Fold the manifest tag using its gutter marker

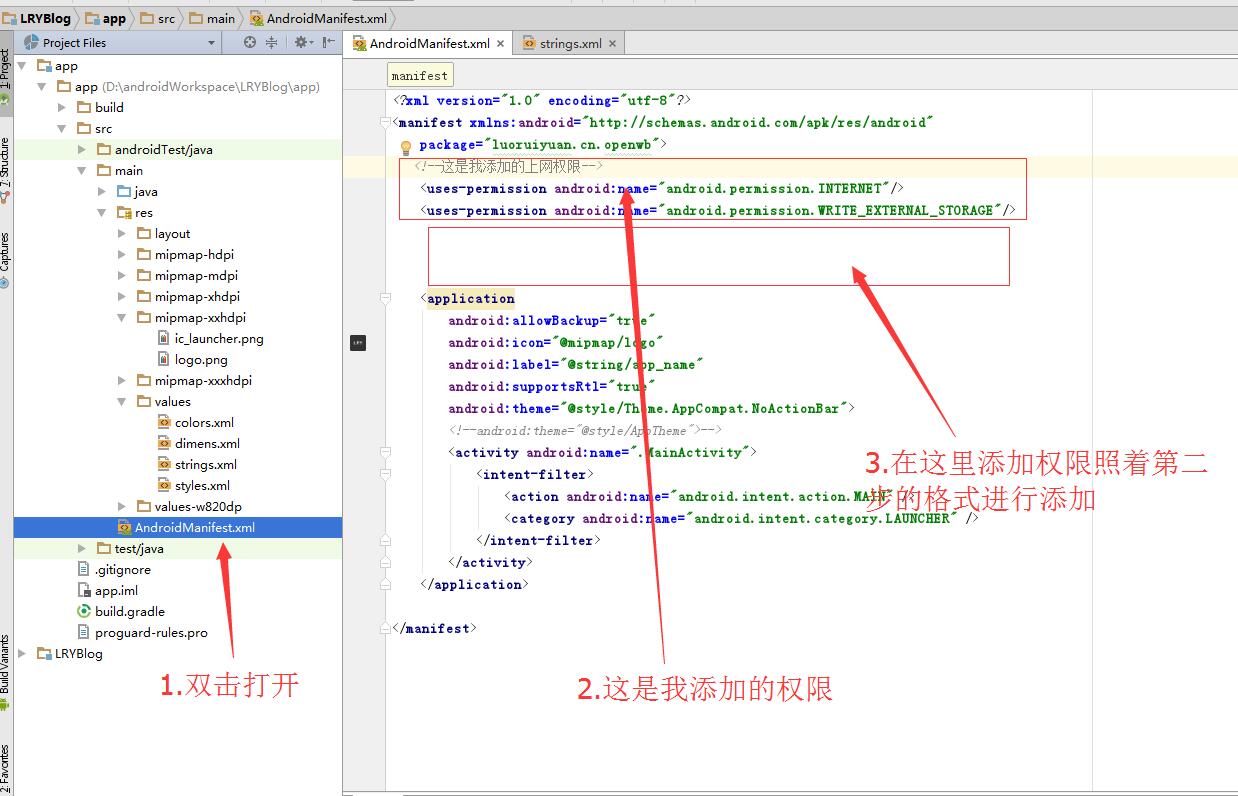pos(385,122)
